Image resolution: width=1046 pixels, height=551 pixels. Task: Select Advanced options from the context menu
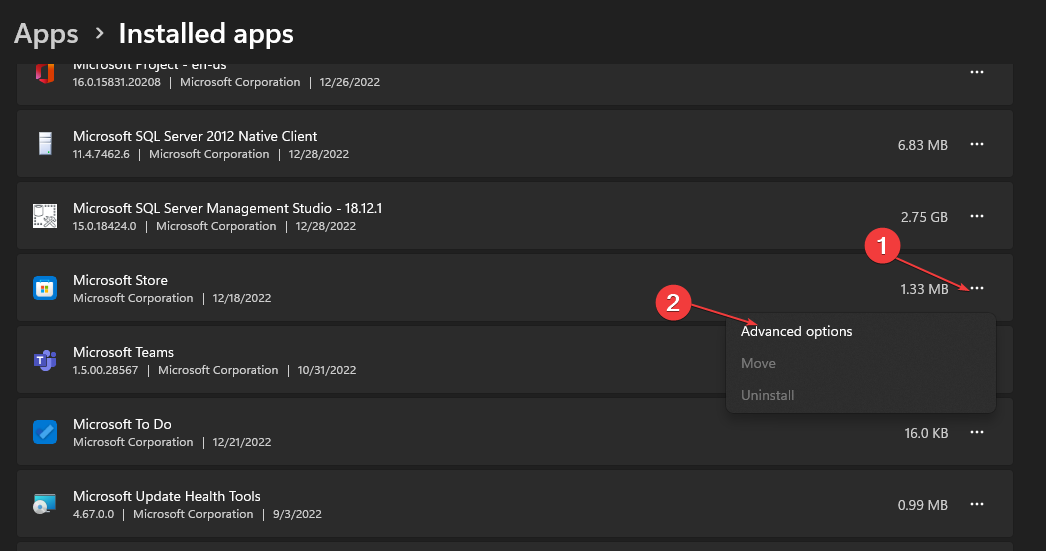[x=796, y=331]
